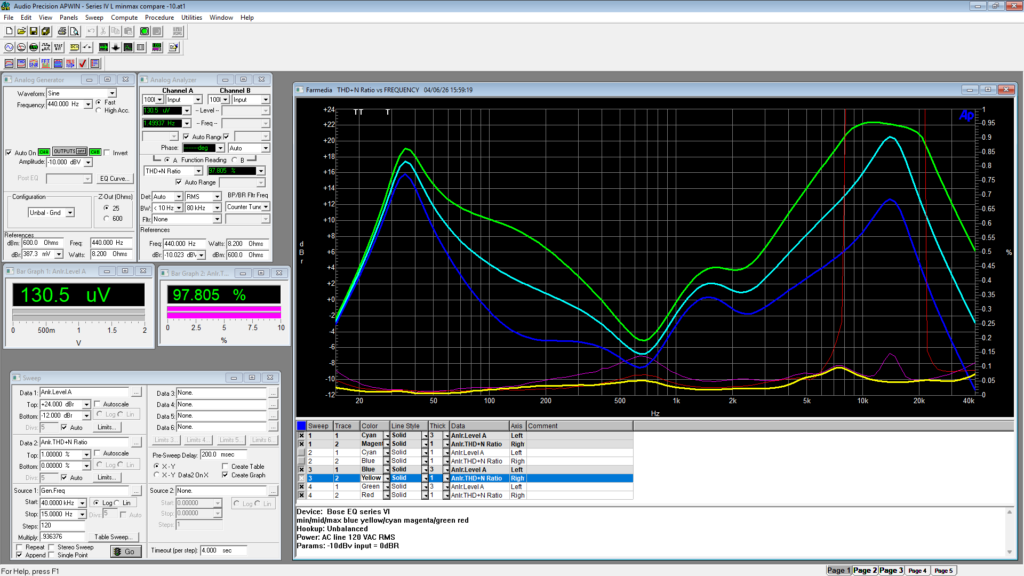Click the Save test floppy icon

[x=34, y=32]
